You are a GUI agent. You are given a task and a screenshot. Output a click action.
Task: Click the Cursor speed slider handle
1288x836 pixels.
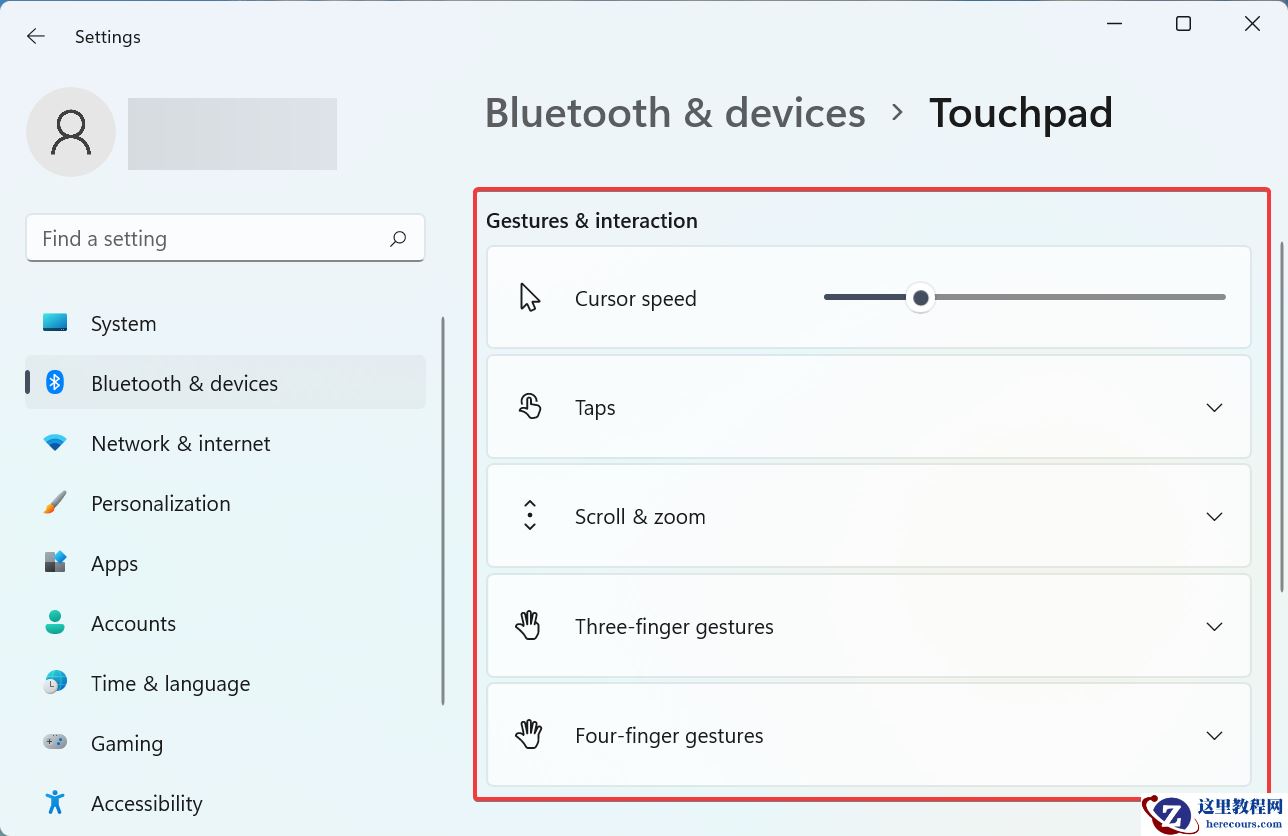click(920, 298)
